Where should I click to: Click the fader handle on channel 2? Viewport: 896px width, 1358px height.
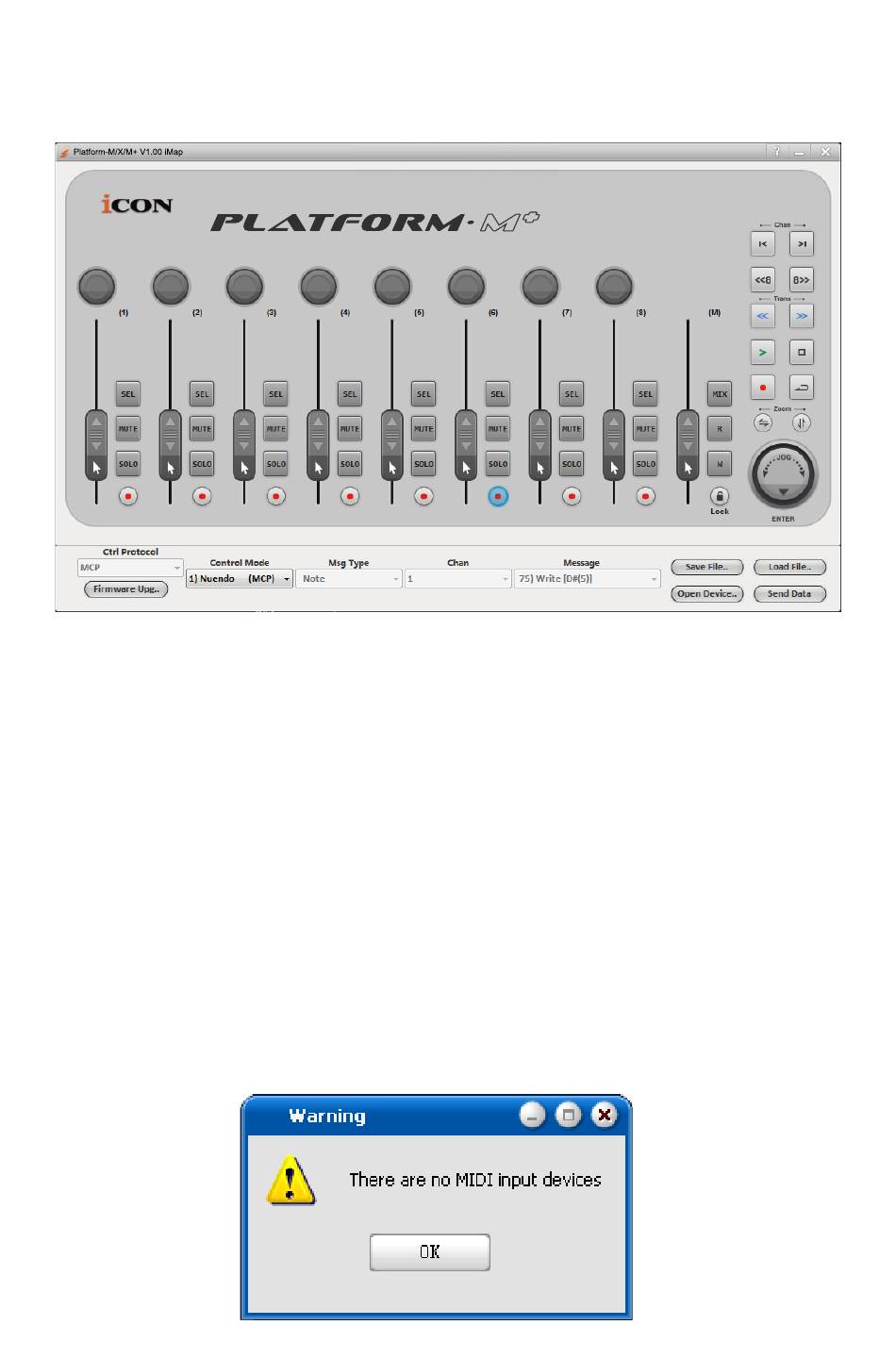pyautogui.click(x=170, y=445)
